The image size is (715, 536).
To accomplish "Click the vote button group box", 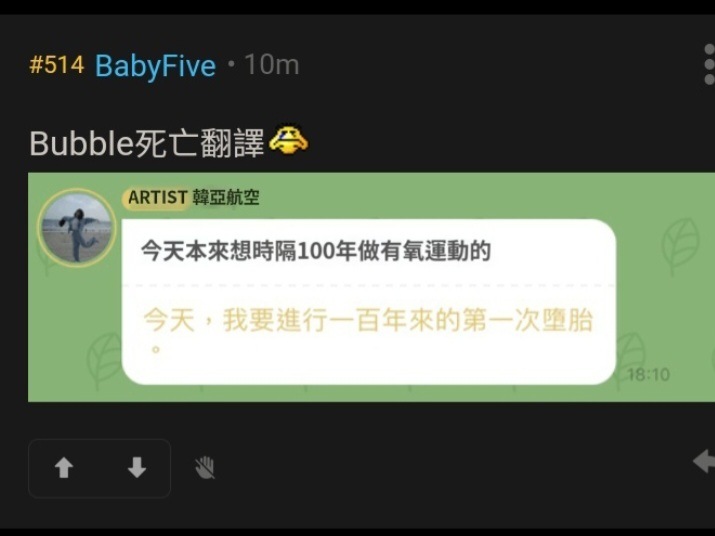I will point(99,468).
